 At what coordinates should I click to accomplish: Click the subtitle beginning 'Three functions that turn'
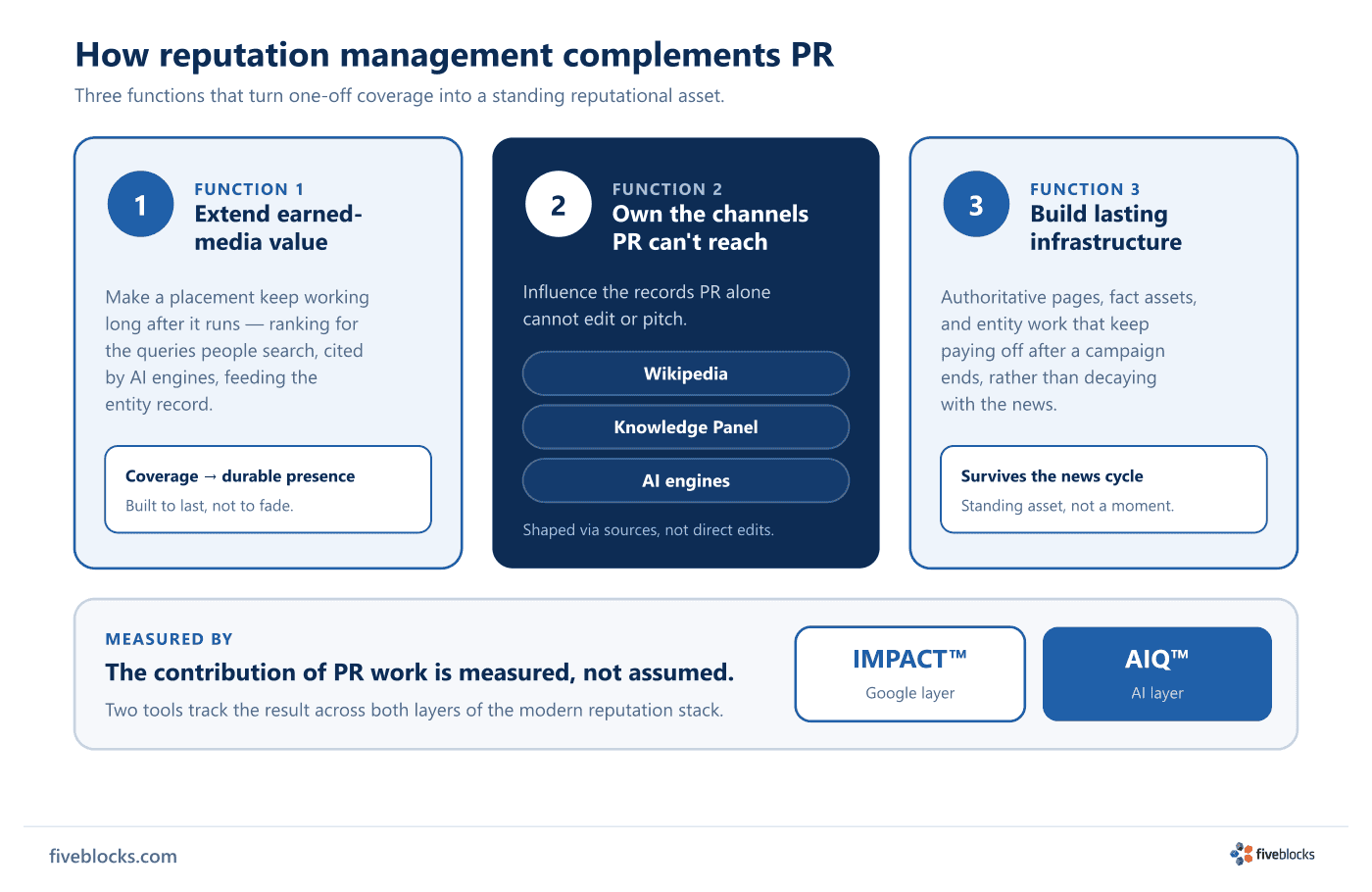coord(400,96)
